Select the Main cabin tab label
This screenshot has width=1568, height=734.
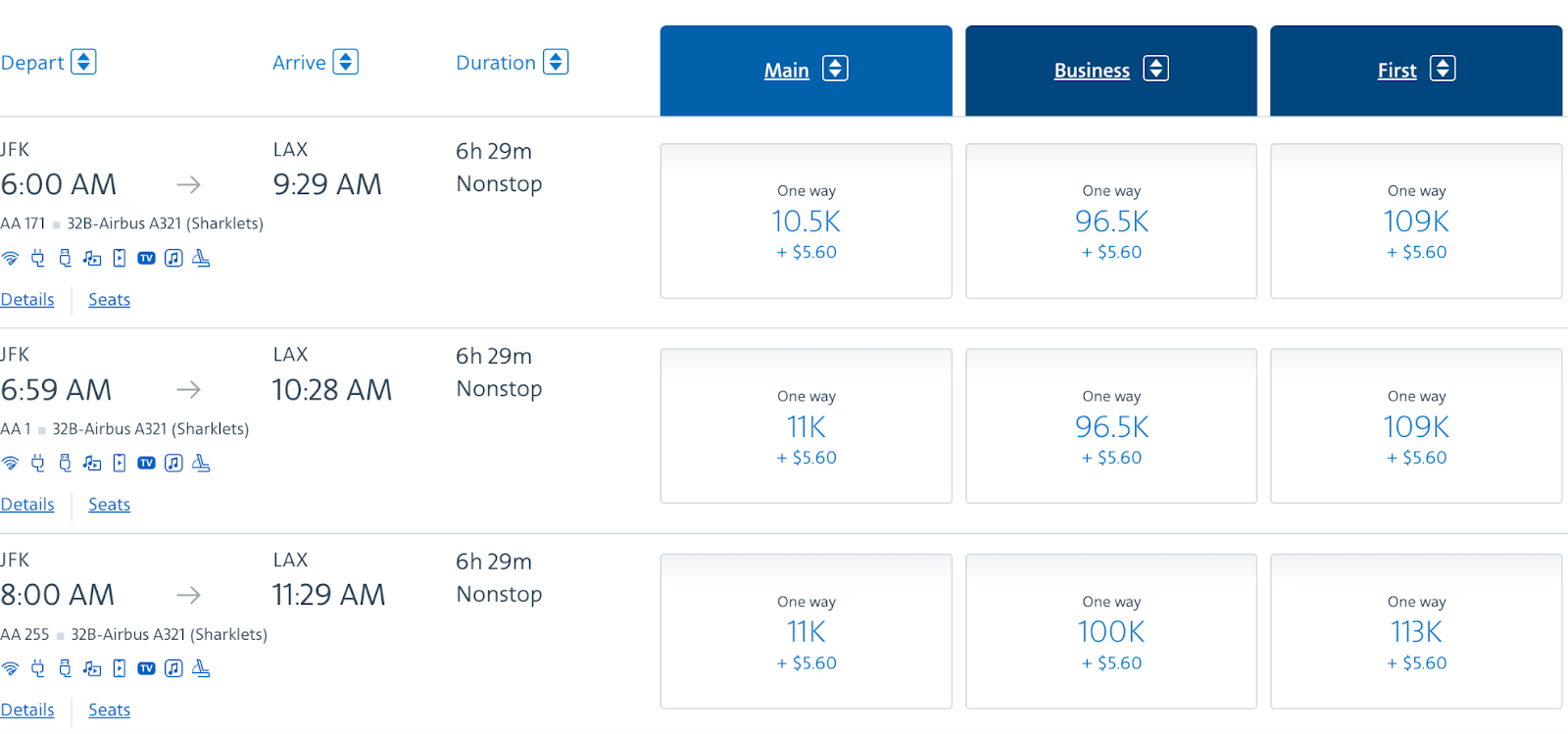tap(786, 71)
